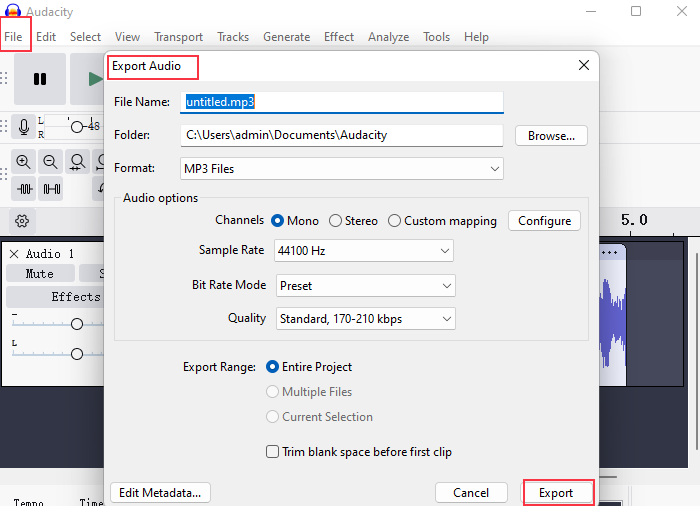Image resolution: width=700 pixels, height=506 pixels.
Task: Select the Stereo channel option
Action: (x=353, y=221)
